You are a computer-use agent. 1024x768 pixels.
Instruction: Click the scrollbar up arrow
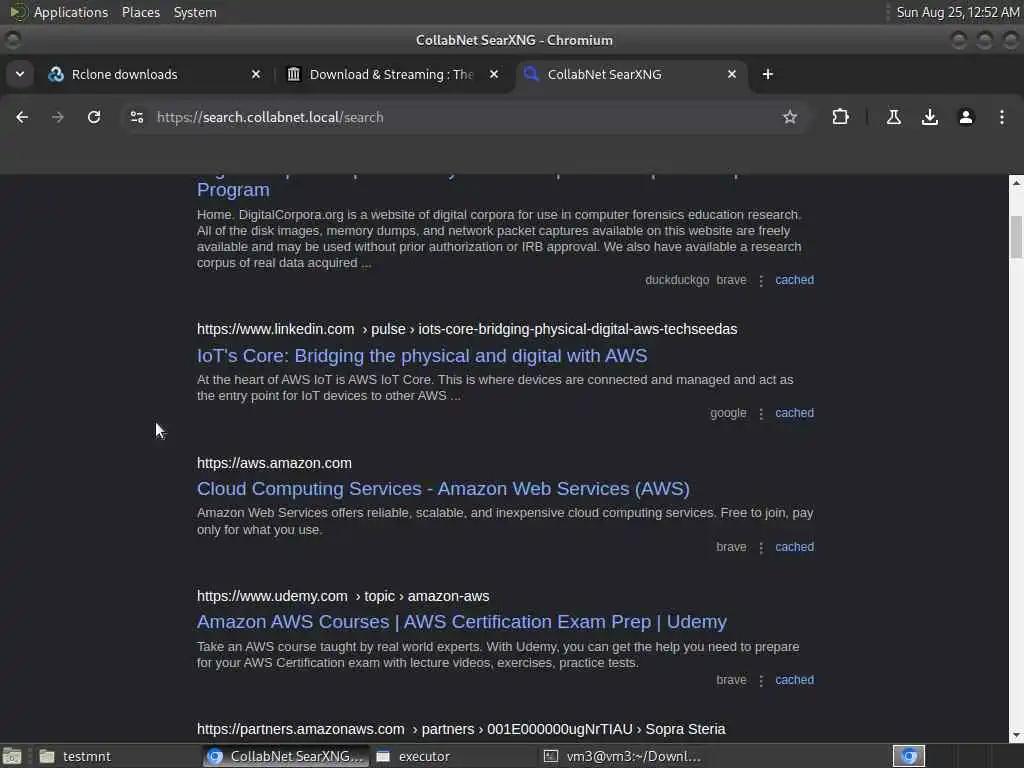tap(1016, 183)
